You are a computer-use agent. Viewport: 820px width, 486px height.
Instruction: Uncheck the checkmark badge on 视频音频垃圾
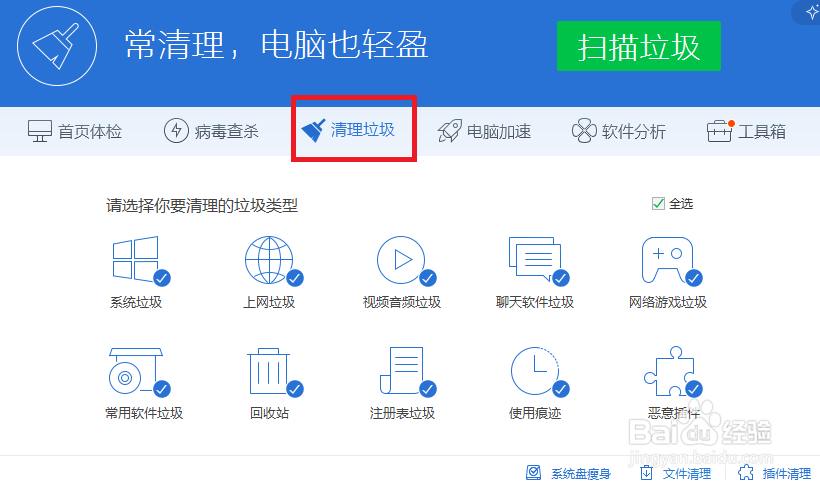pos(428,278)
